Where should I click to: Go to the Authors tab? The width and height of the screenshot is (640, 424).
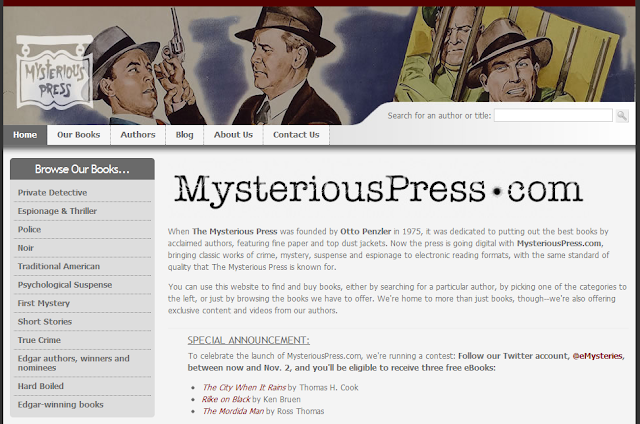coord(138,135)
